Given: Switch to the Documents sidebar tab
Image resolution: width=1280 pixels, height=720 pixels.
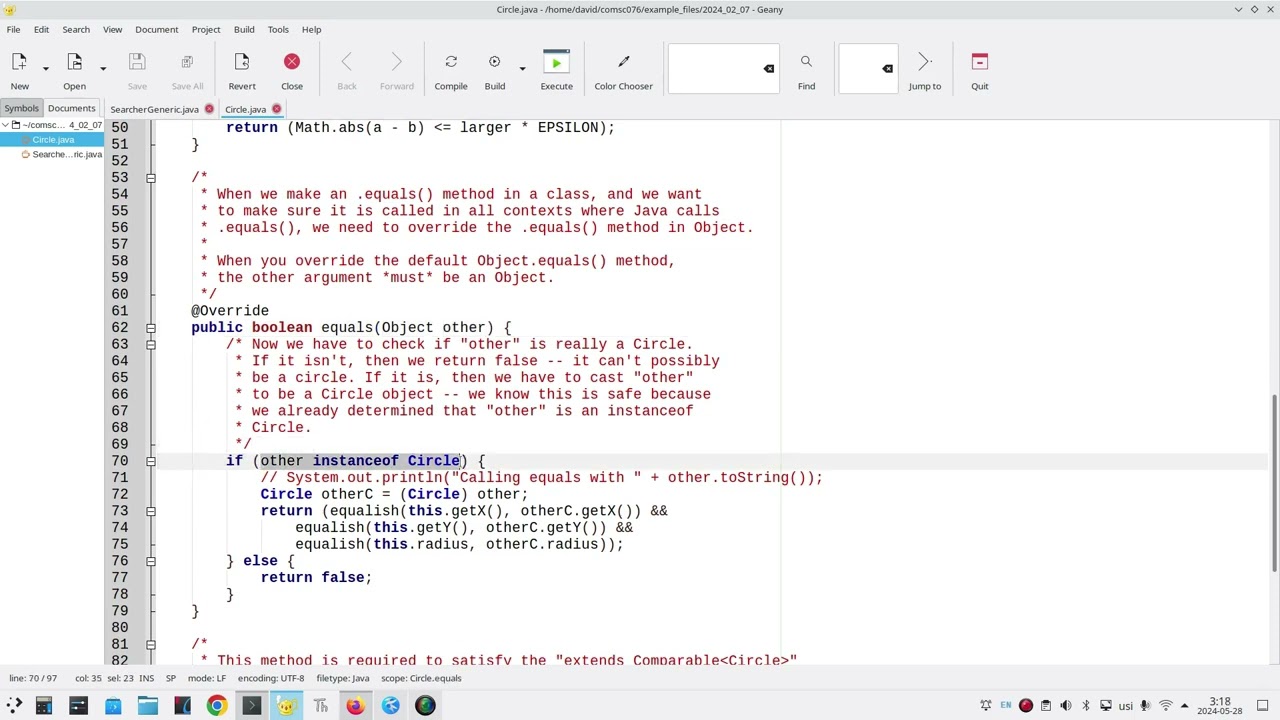Looking at the screenshot, I should [x=71, y=108].
